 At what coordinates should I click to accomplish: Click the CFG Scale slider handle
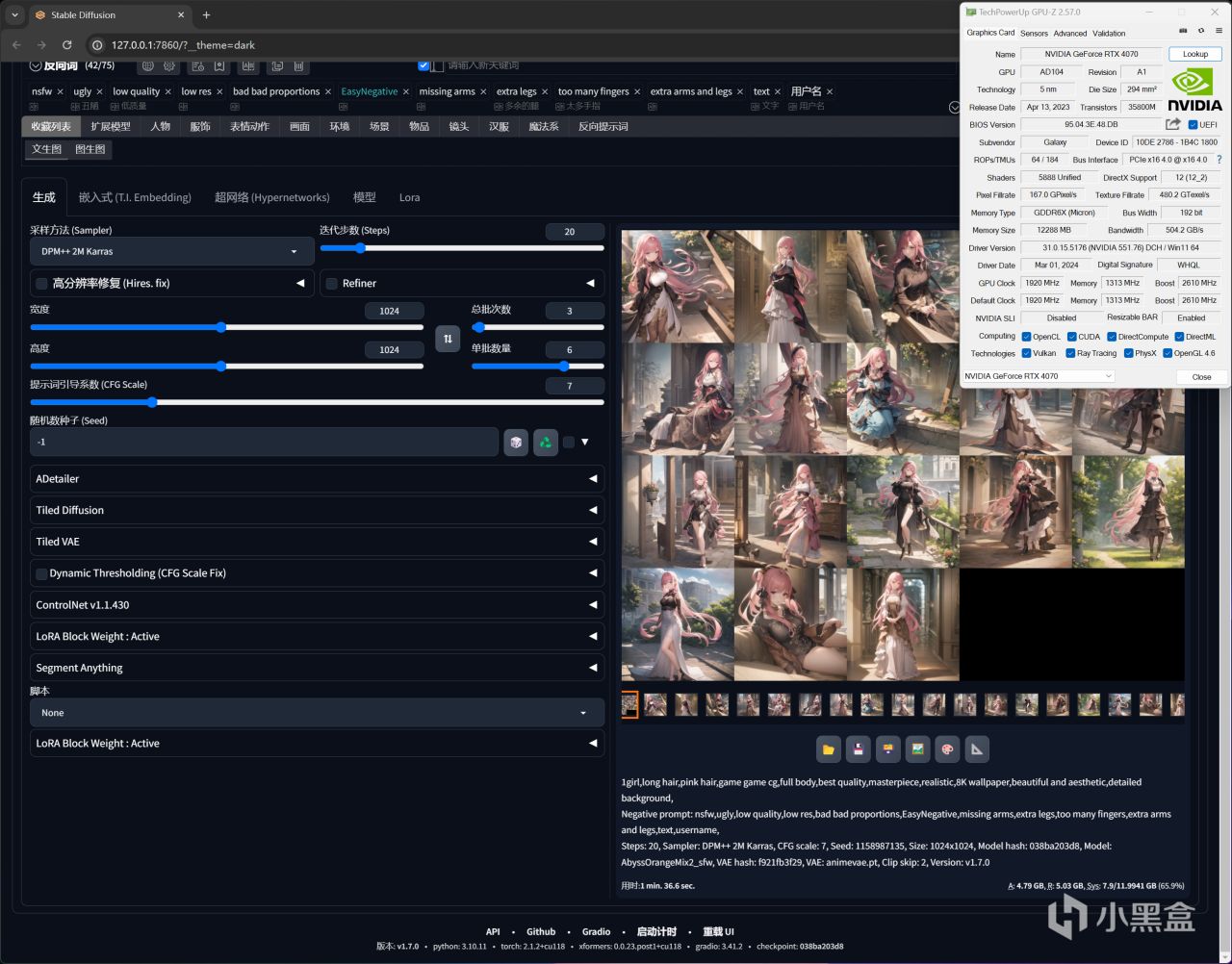(x=152, y=402)
